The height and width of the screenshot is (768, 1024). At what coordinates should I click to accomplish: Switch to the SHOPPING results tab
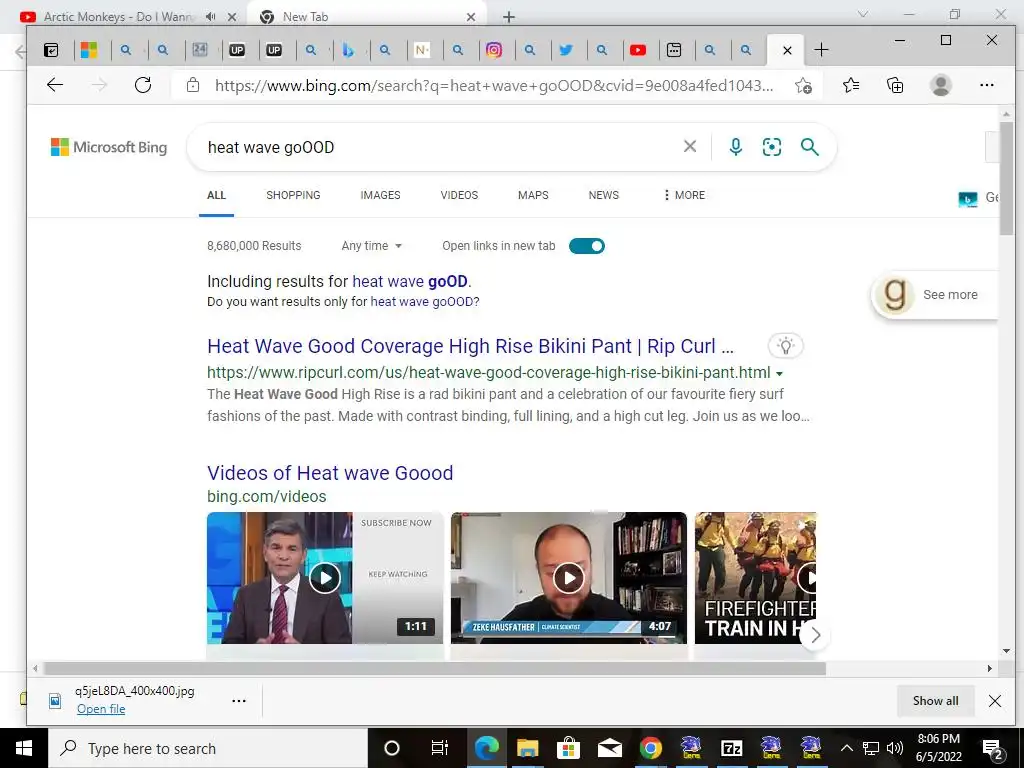pyautogui.click(x=293, y=195)
